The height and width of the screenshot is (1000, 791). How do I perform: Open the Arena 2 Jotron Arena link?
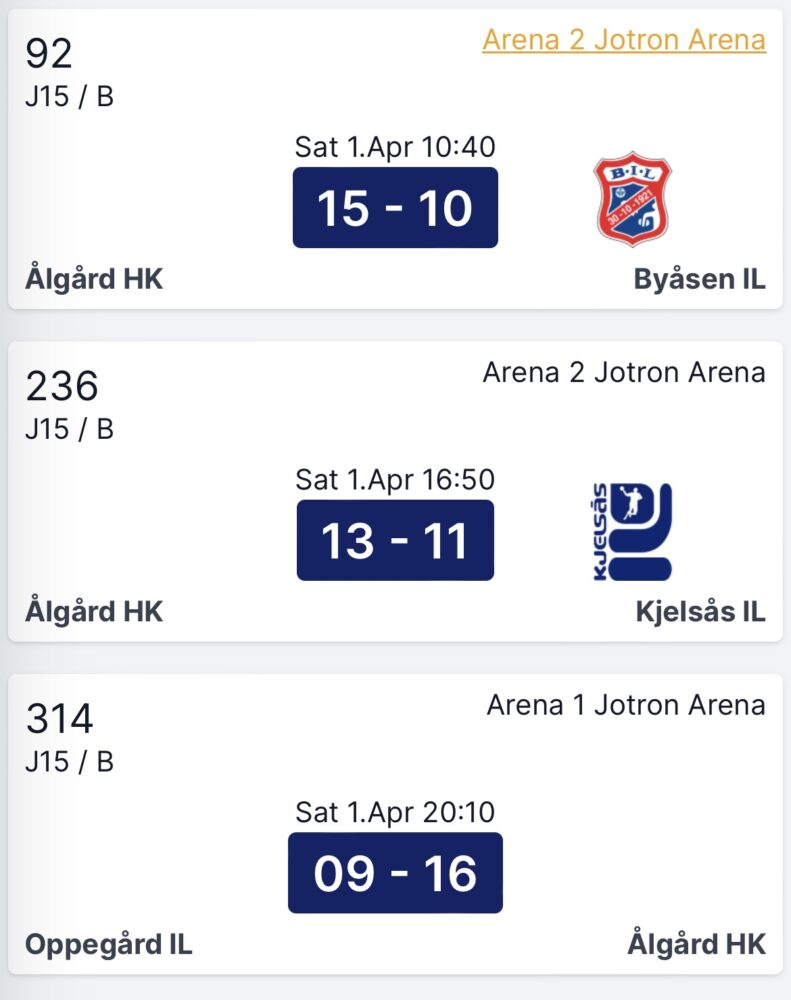click(624, 40)
